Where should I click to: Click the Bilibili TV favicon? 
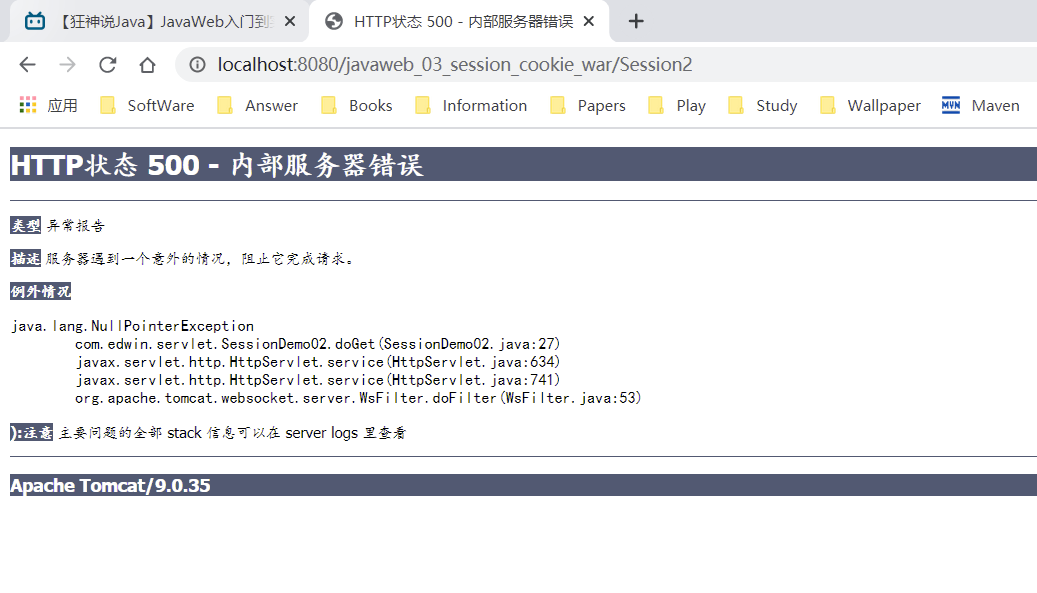(35, 20)
